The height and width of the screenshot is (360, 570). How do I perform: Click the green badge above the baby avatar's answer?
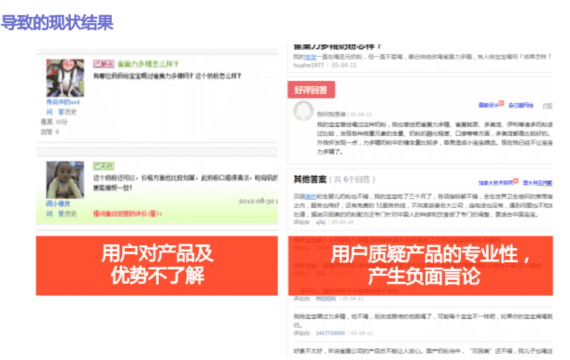click(104, 166)
